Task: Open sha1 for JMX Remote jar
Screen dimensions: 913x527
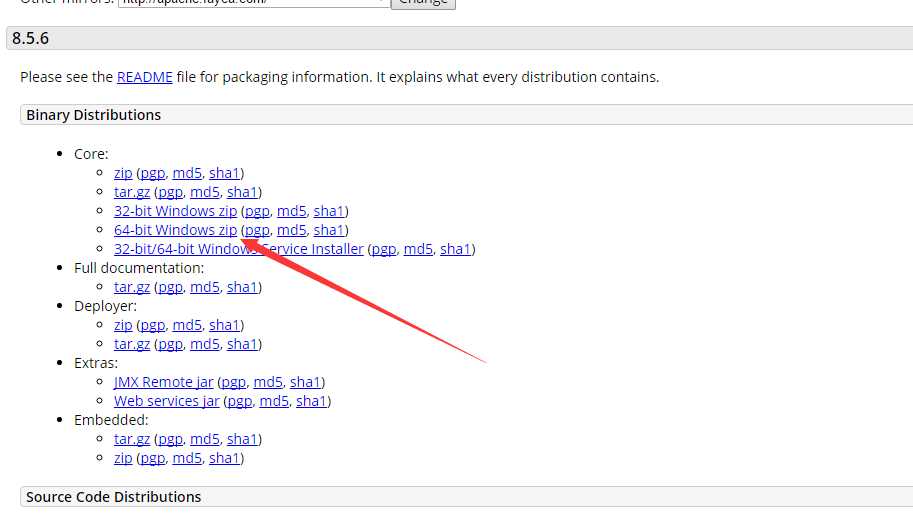Action: click(305, 382)
